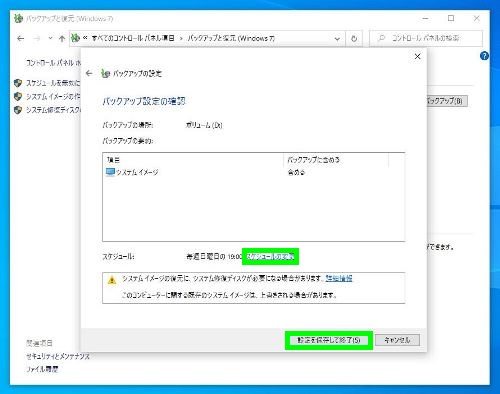
Task: Click the back arrow in the Control Panel window
Action: (21, 39)
